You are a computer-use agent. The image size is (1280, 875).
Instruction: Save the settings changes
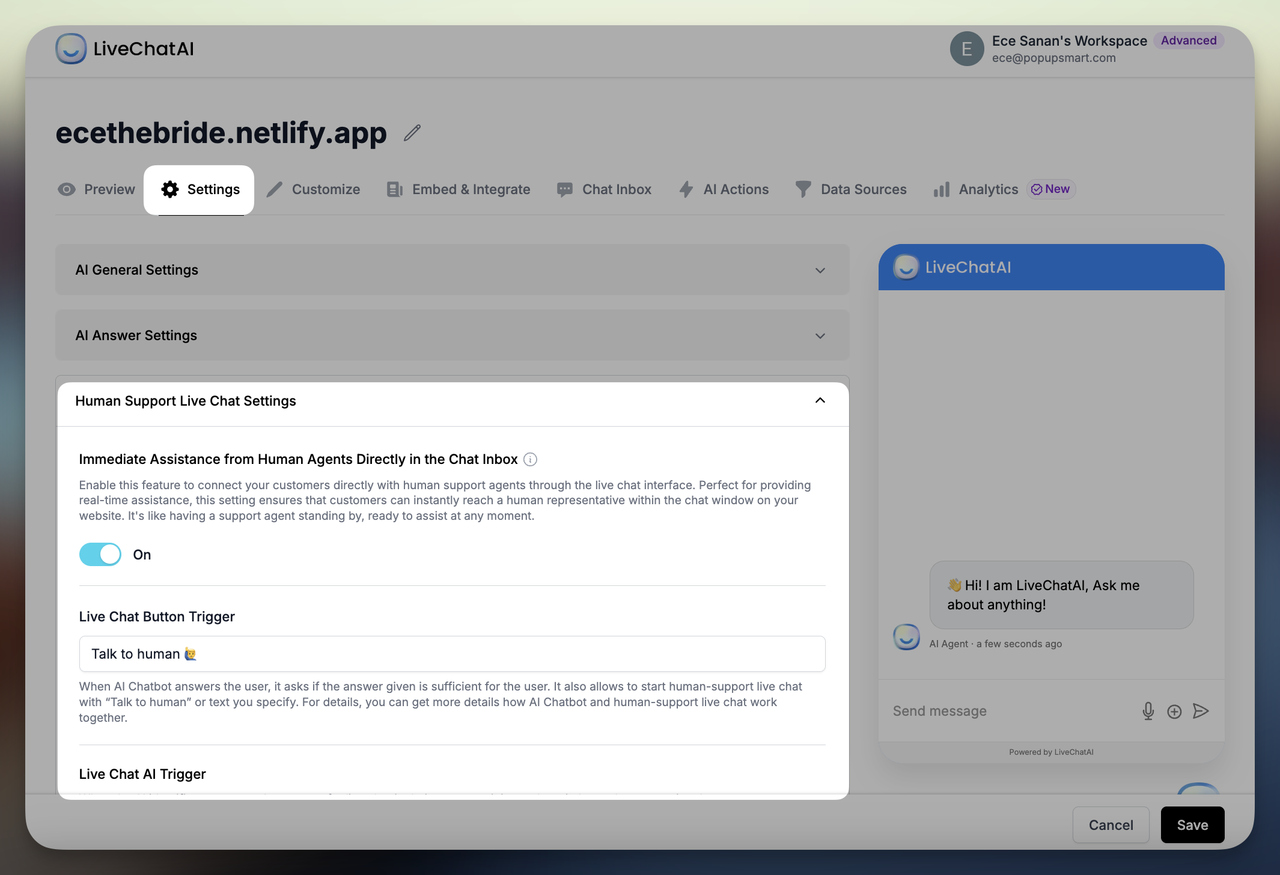coord(1192,825)
